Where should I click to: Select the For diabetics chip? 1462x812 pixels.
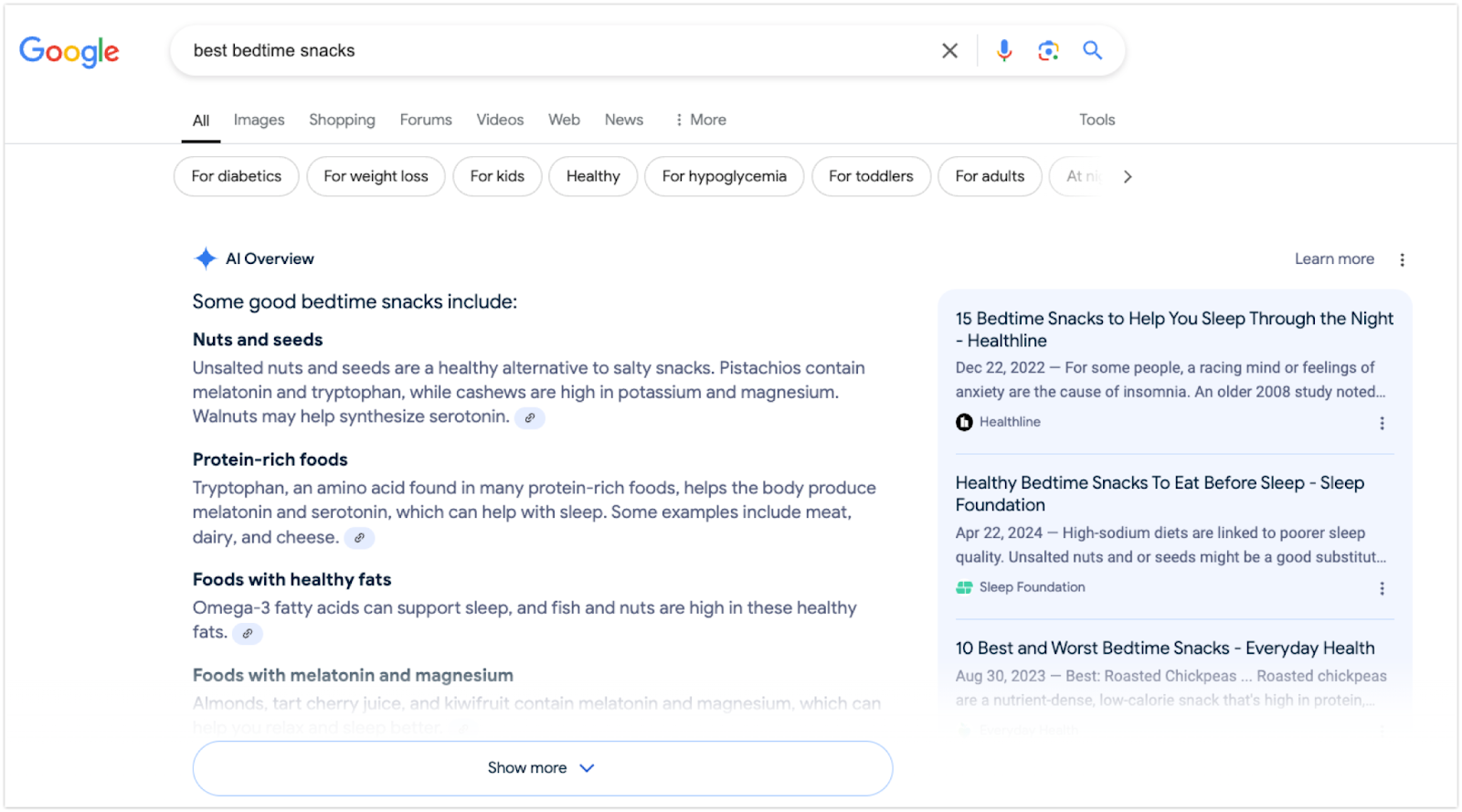coord(237,176)
